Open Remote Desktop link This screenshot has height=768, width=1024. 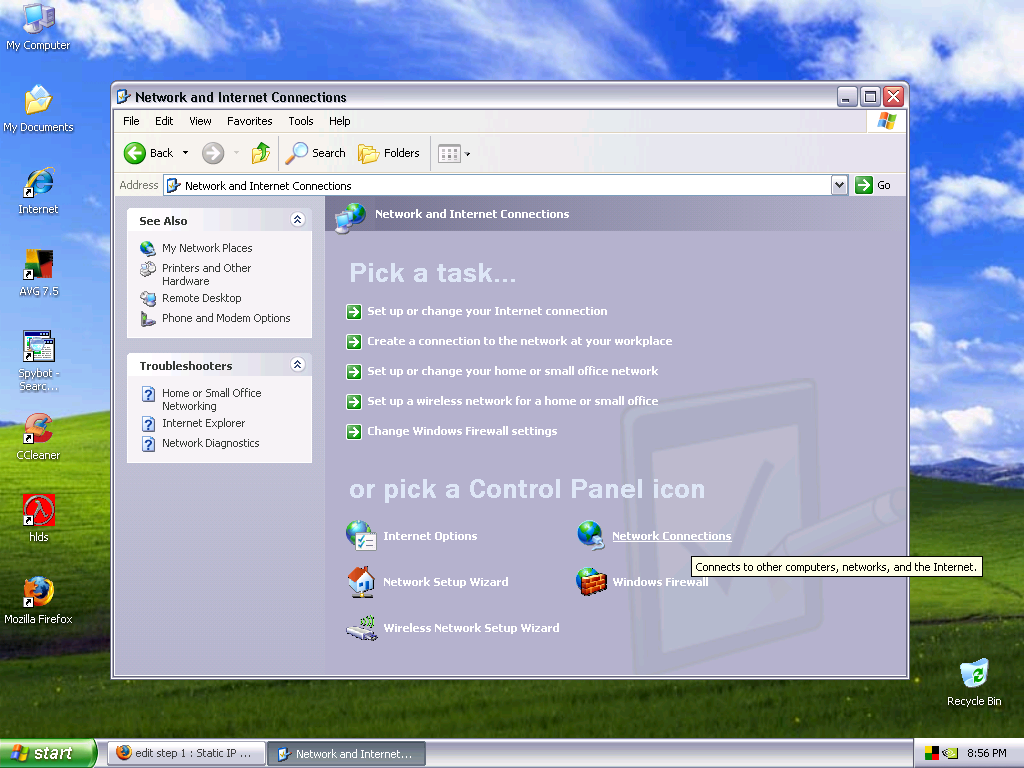(202, 298)
